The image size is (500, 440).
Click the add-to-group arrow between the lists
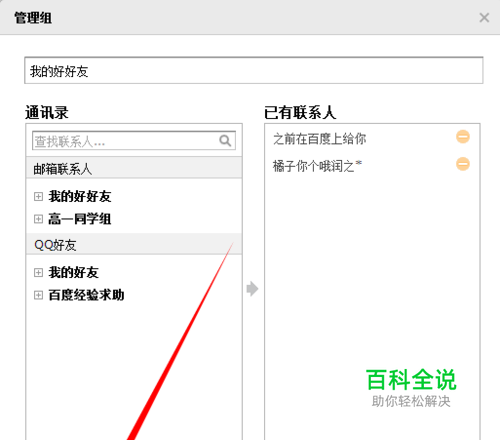click(252, 289)
